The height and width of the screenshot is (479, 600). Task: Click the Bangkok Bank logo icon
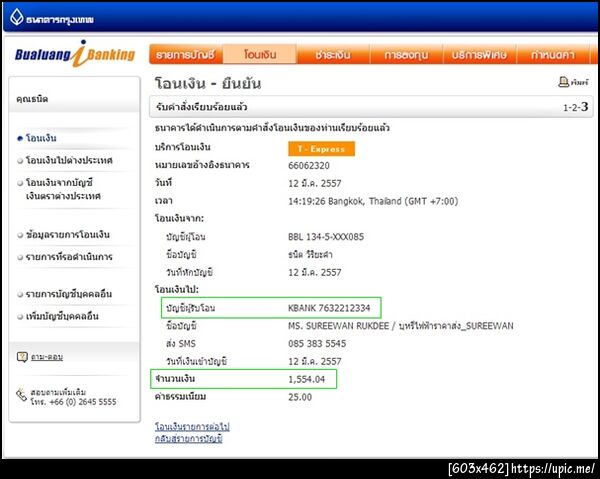click(x=16, y=17)
